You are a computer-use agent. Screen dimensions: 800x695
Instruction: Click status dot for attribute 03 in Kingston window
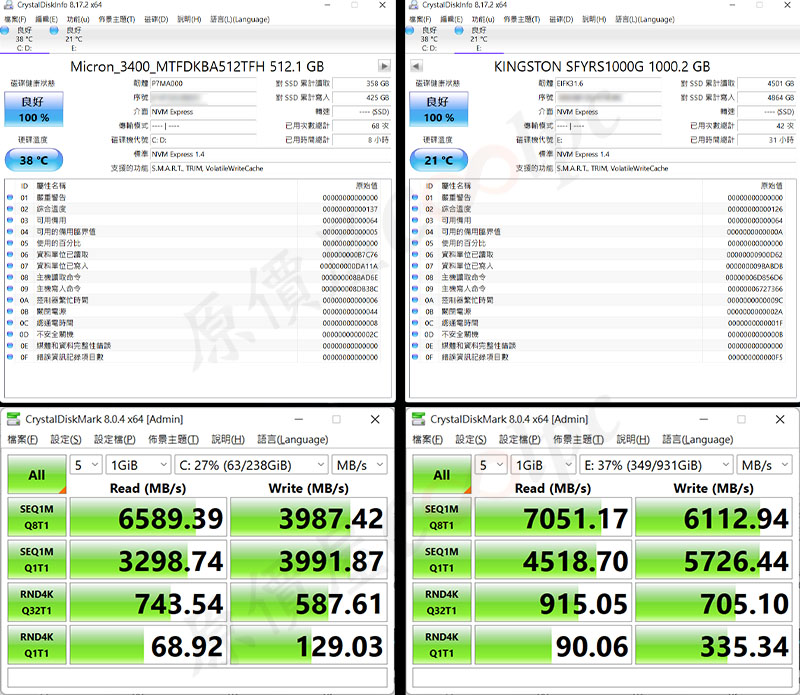pos(415,220)
